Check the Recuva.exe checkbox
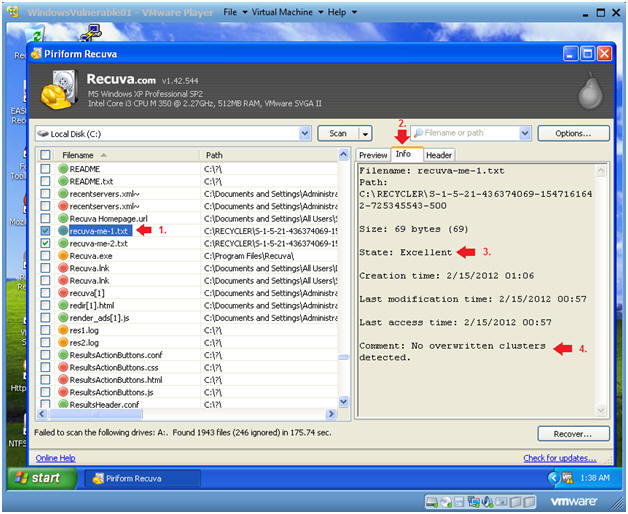The width and height of the screenshot is (628, 514). tap(45, 256)
